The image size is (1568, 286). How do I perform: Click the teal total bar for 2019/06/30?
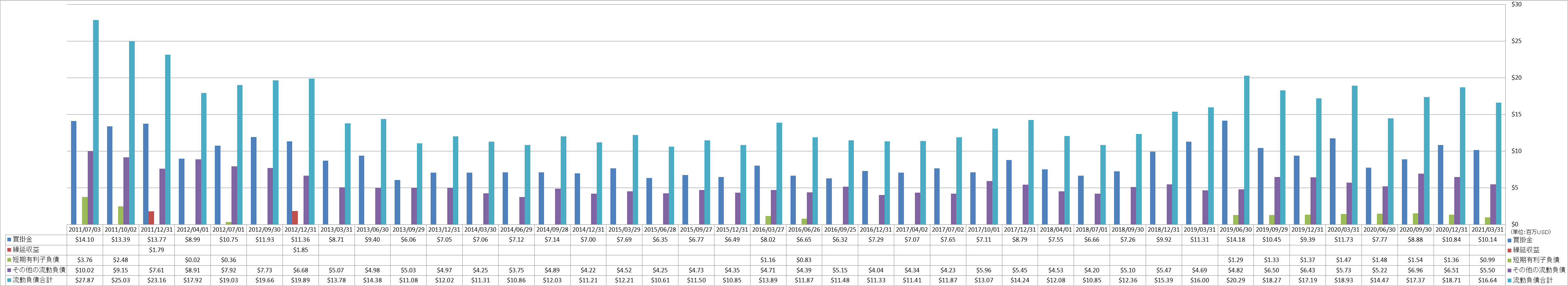click(x=1246, y=150)
